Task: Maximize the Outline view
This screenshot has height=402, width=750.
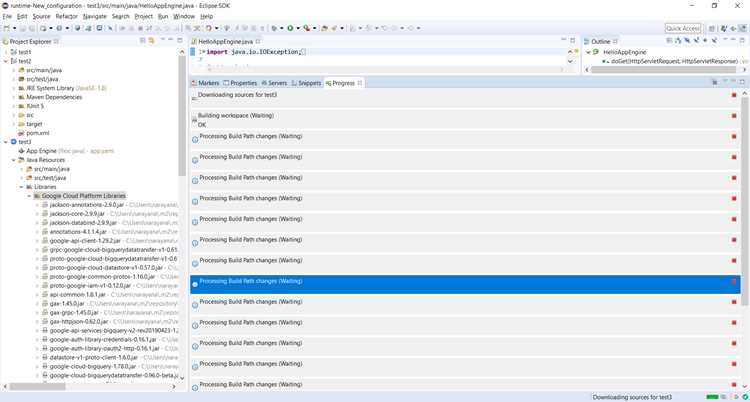Action: tap(742, 41)
